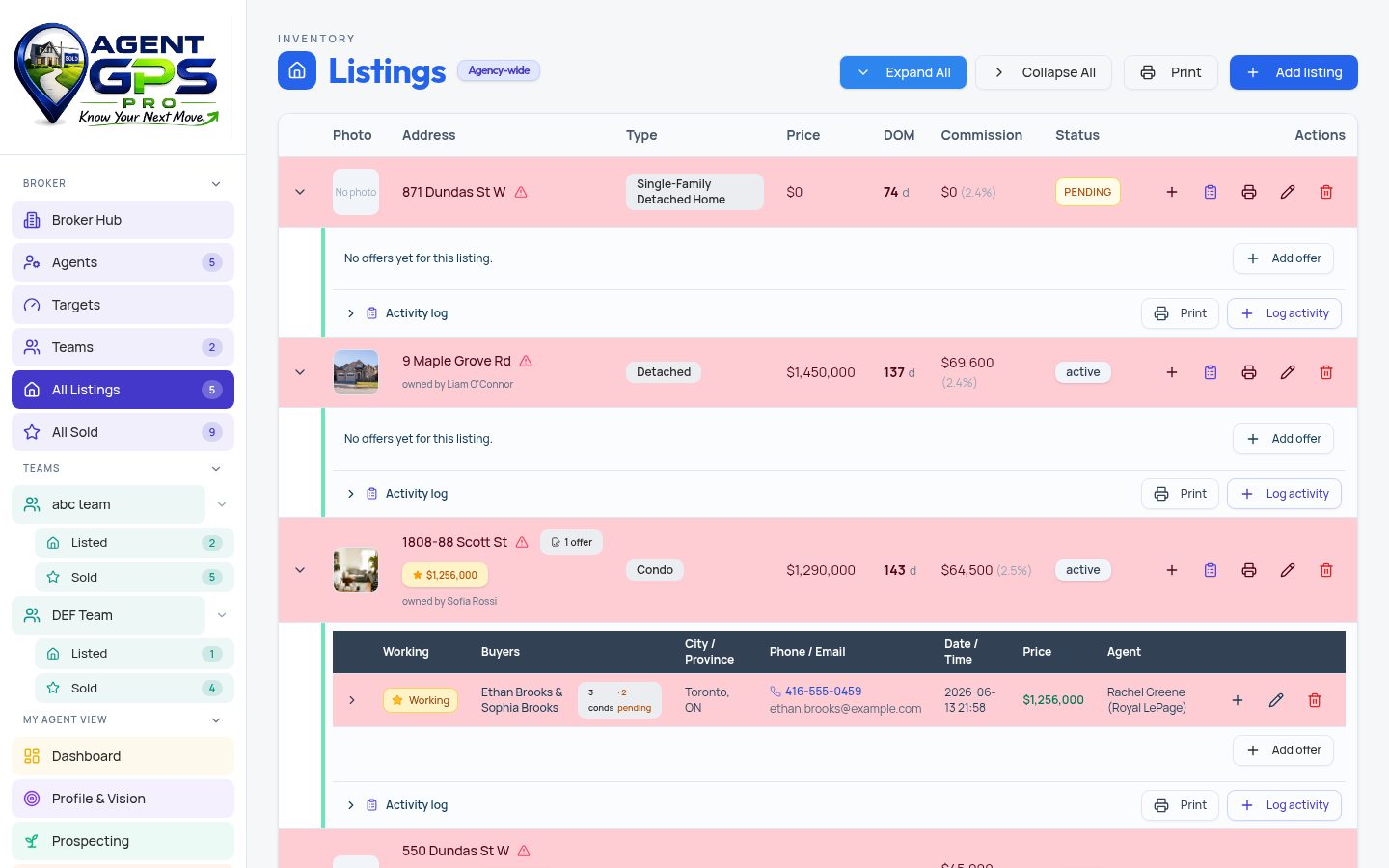Screen dimensions: 1389x868
Task: Click the ethan.brooks@example.com email
Action: 845,709
